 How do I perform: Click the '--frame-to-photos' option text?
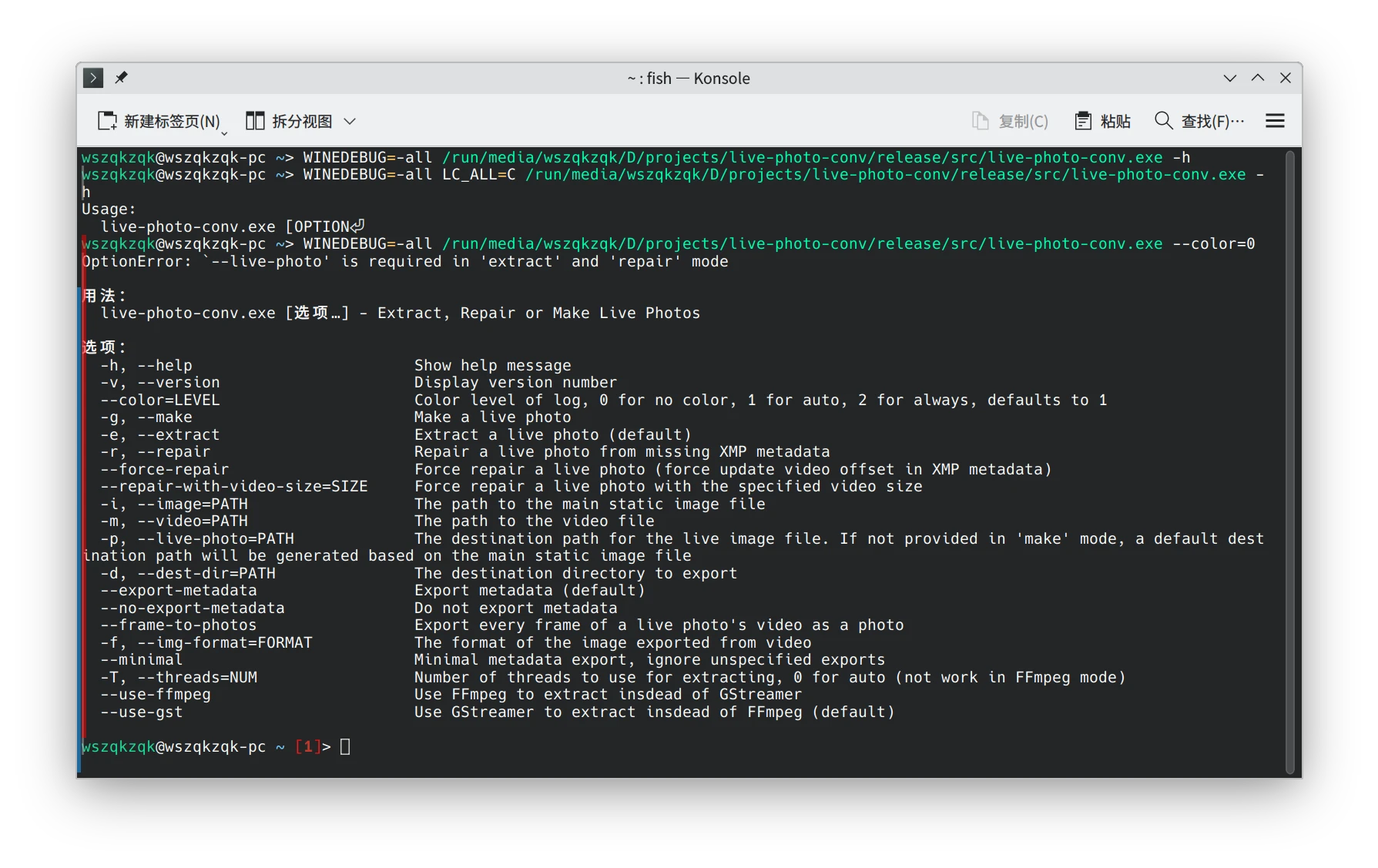[179, 625]
